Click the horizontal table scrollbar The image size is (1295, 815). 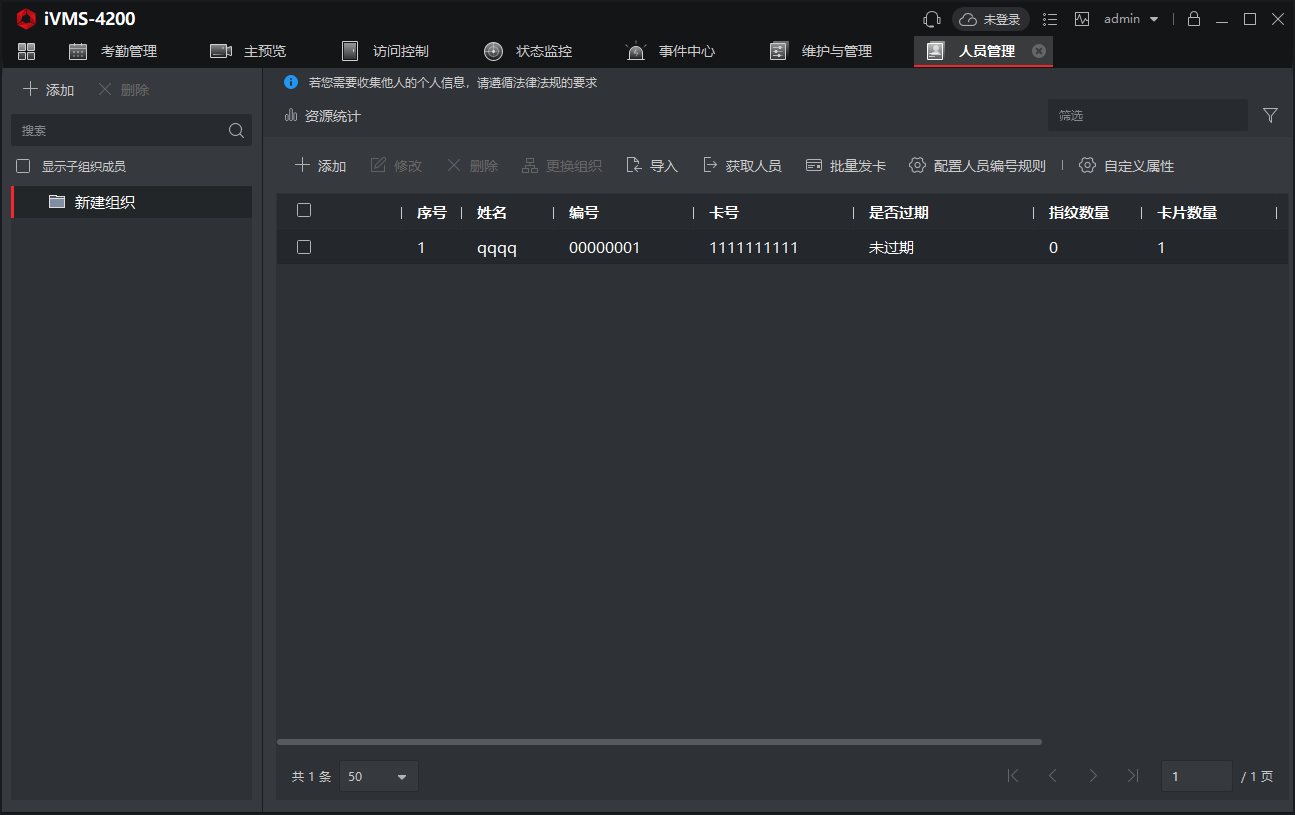click(659, 742)
